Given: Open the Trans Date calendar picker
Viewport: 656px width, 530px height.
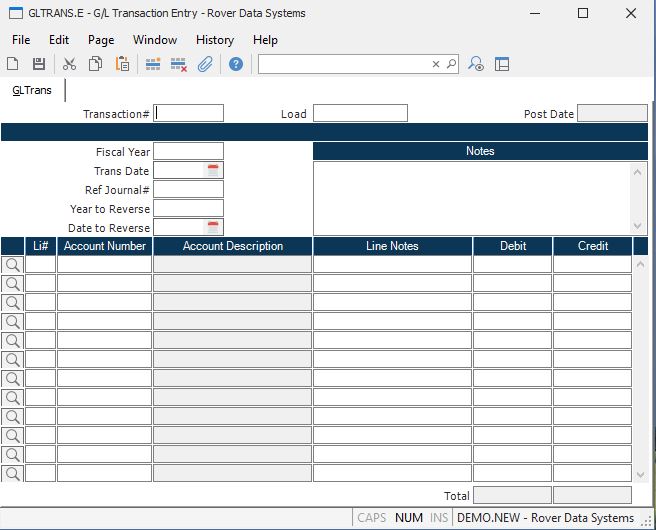Looking at the screenshot, I should [x=213, y=171].
